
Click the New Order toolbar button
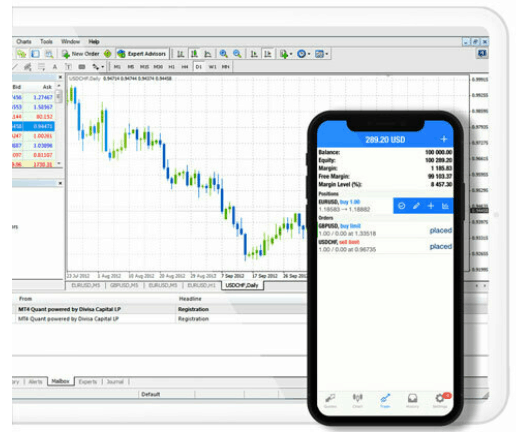point(80,54)
